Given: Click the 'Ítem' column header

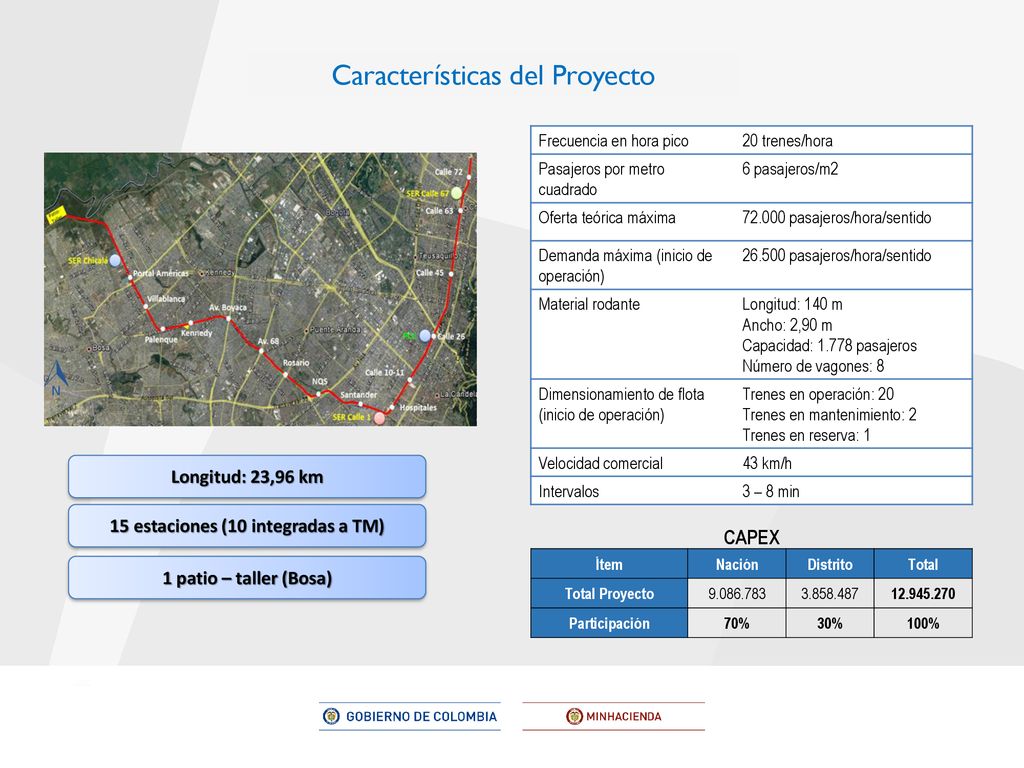Looking at the screenshot, I should [x=609, y=564].
